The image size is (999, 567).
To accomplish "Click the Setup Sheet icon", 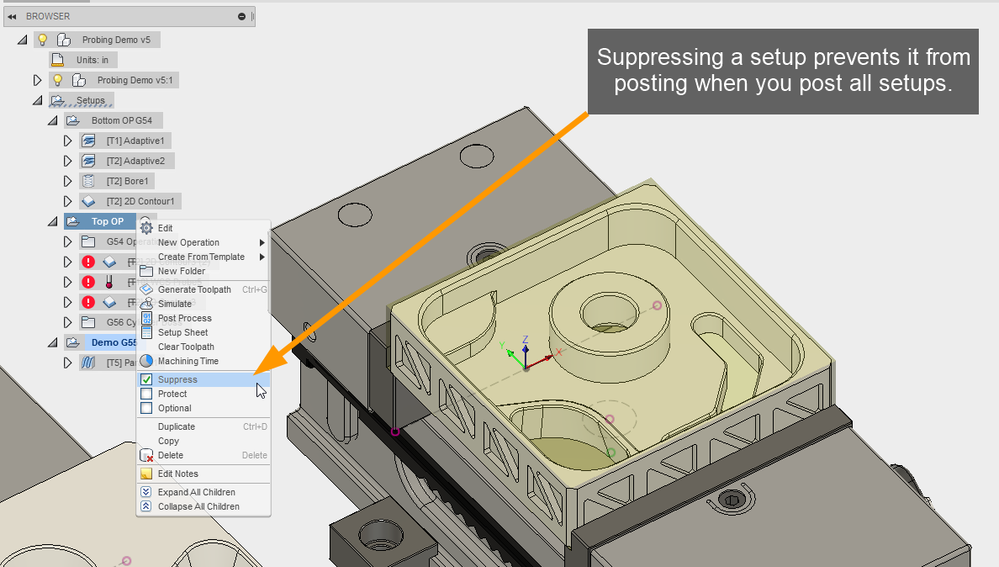I will [x=147, y=332].
